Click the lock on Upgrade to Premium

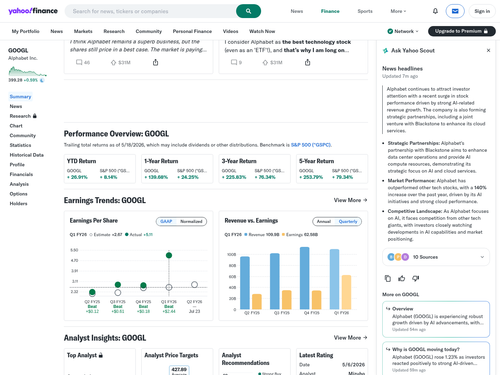click(x=486, y=31)
